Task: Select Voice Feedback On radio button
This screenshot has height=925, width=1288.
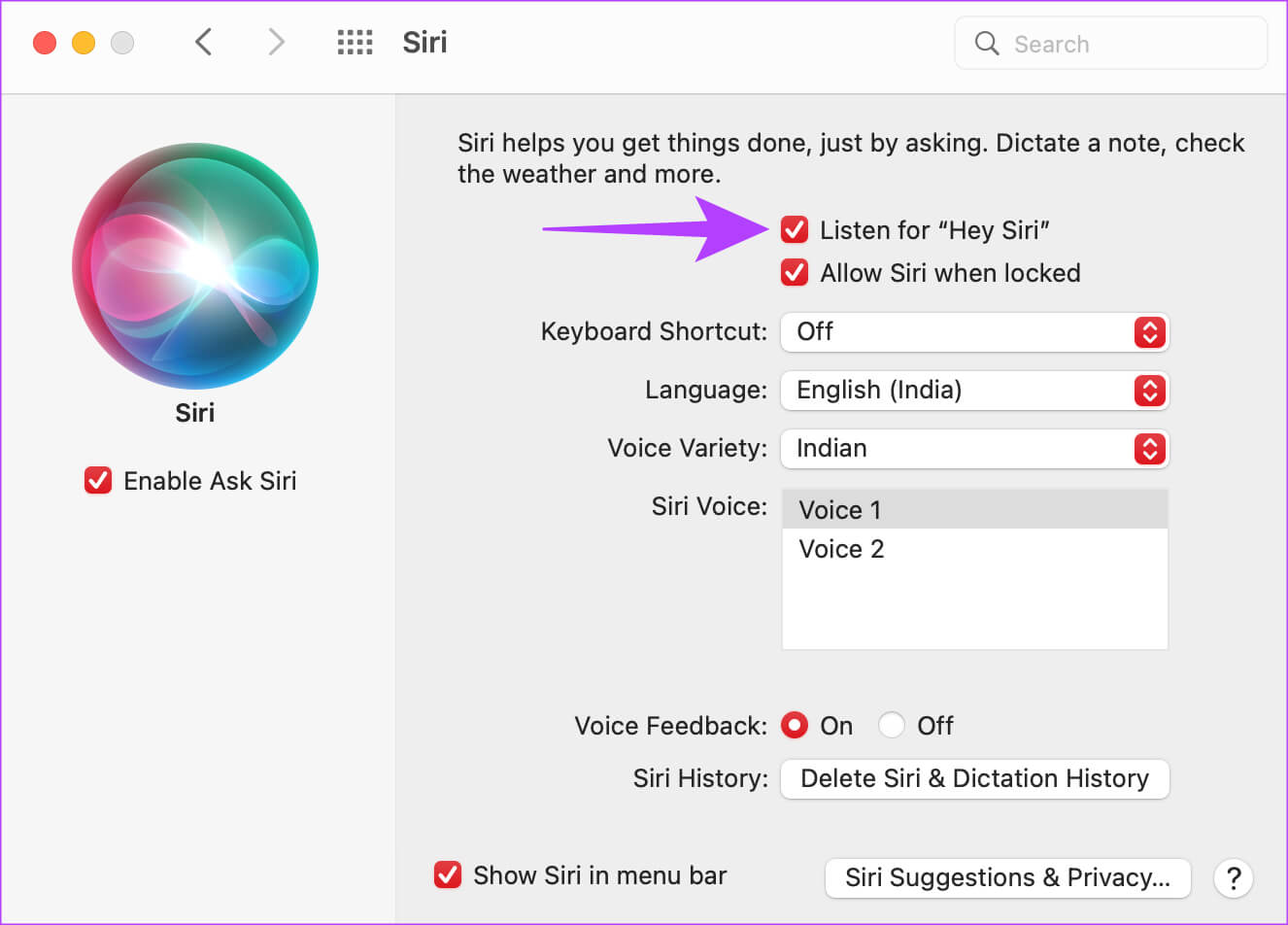Action: click(x=795, y=725)
